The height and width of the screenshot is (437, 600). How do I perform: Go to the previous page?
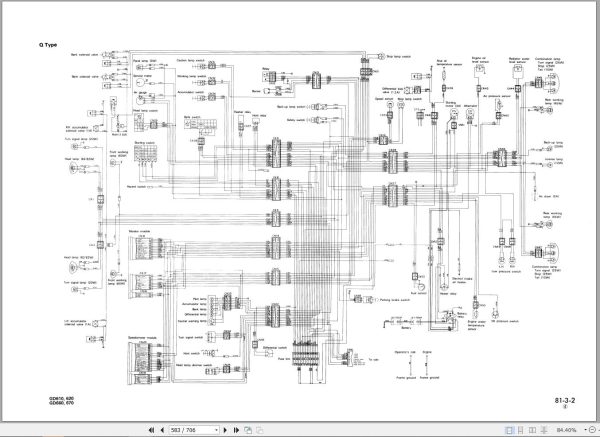pyautogui.click(x=162, y=430)
